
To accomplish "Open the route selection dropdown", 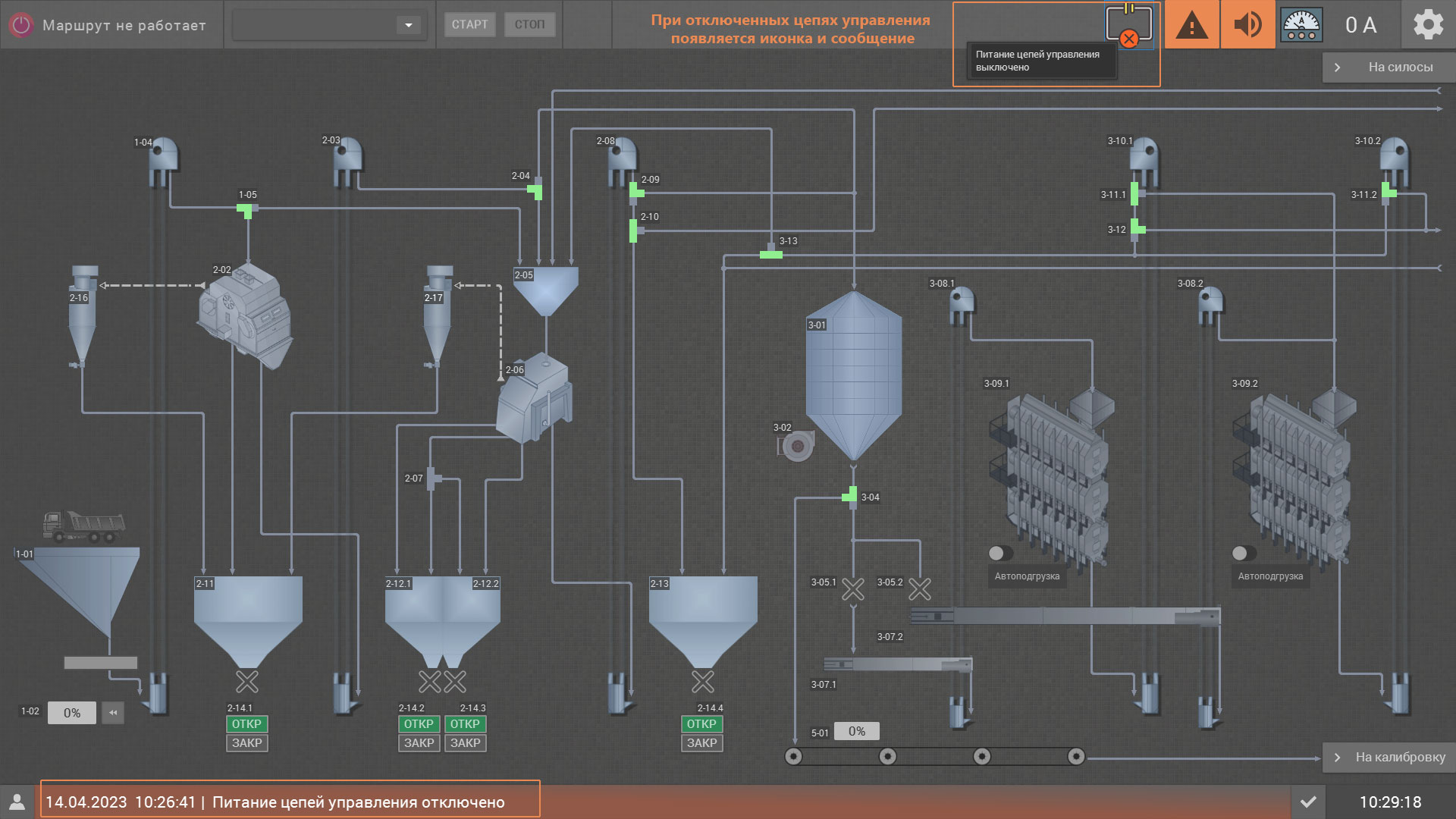I will [x=409, y=24].
